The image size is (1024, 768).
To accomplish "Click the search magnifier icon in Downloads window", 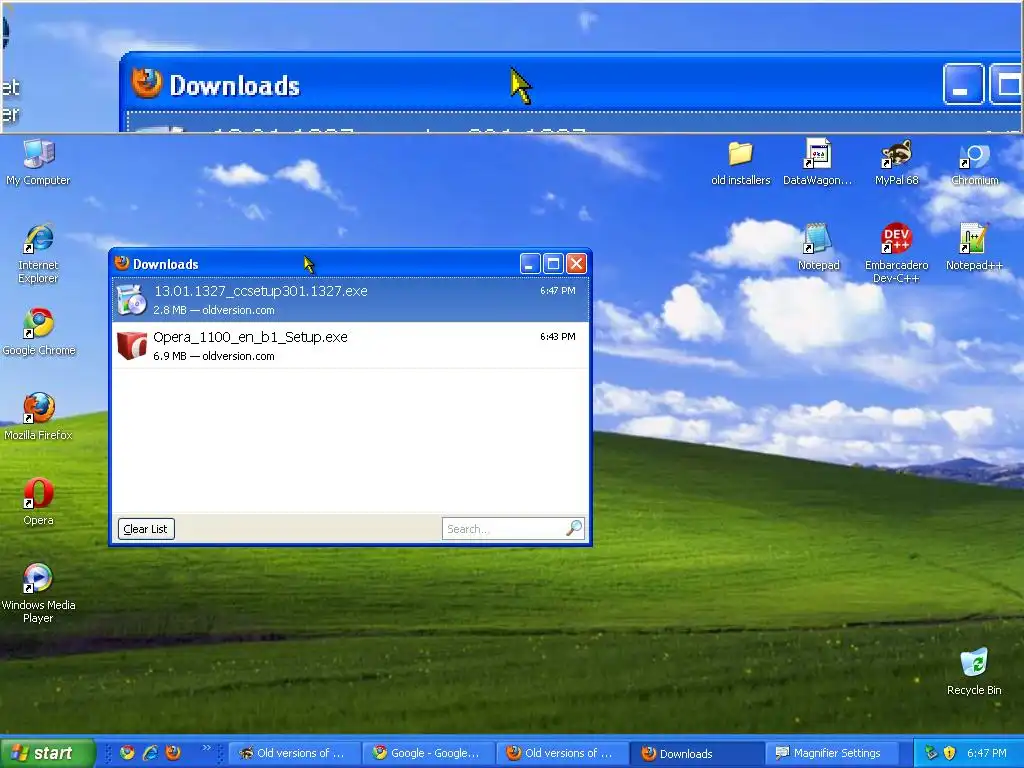I will coord(574,528).
